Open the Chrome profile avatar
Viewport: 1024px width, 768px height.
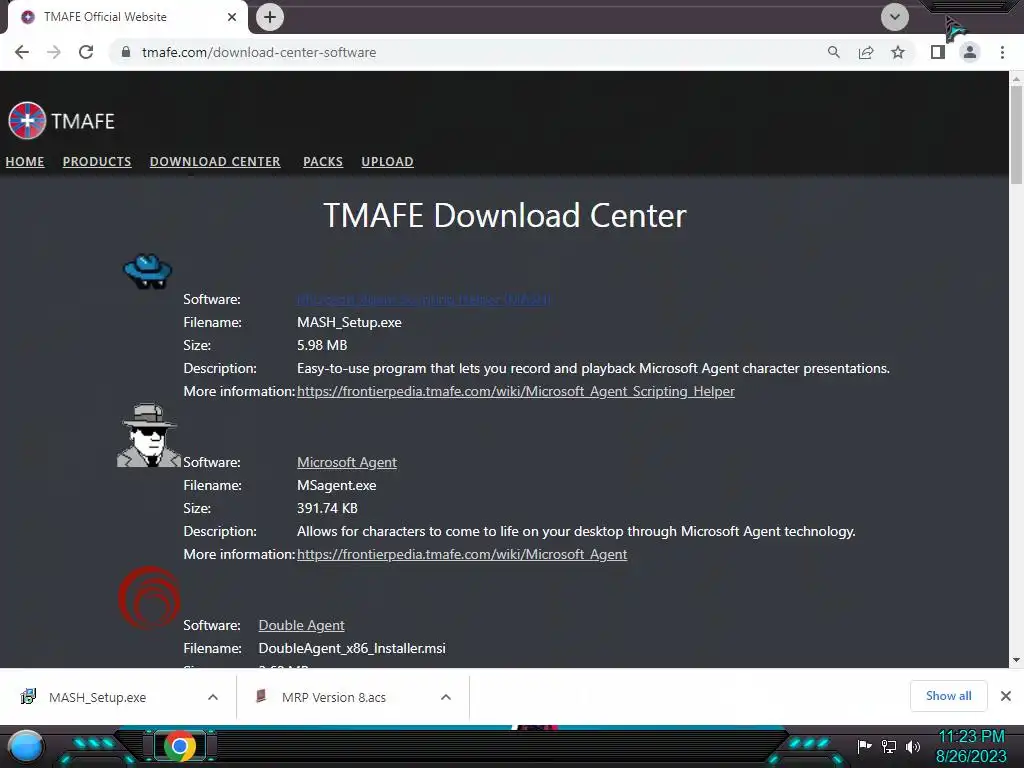pyautogui.click(x=970, y=52)
